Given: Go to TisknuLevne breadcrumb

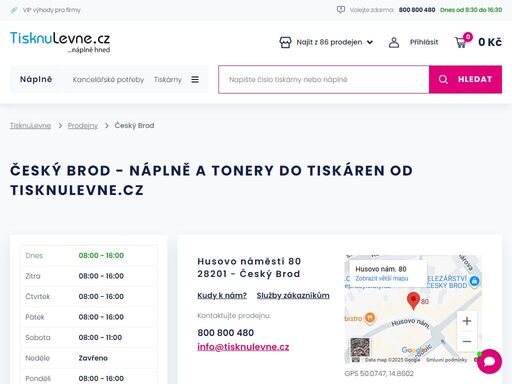Looking at the screenshot, I should (30, 126).
